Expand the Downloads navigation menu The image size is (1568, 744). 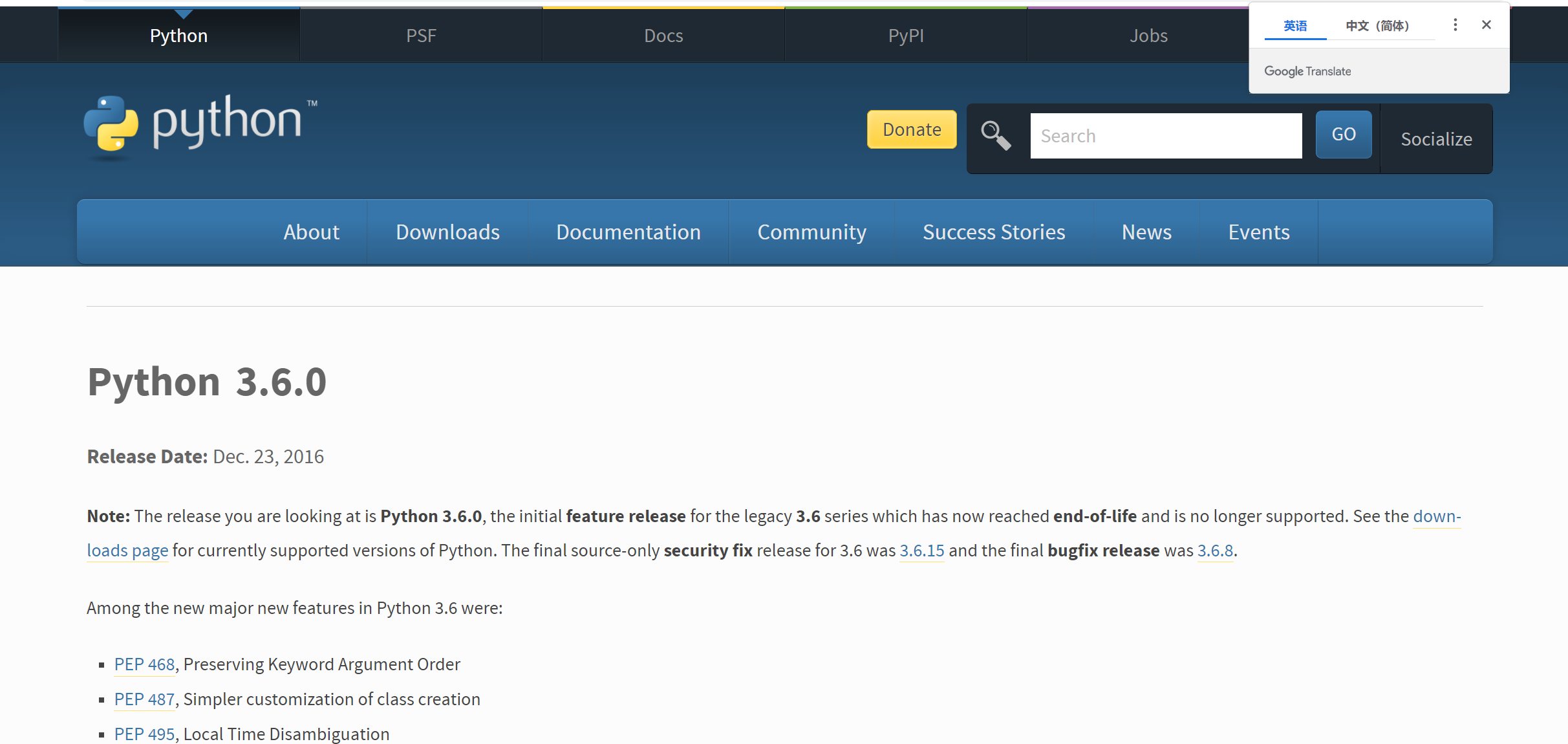447,232
